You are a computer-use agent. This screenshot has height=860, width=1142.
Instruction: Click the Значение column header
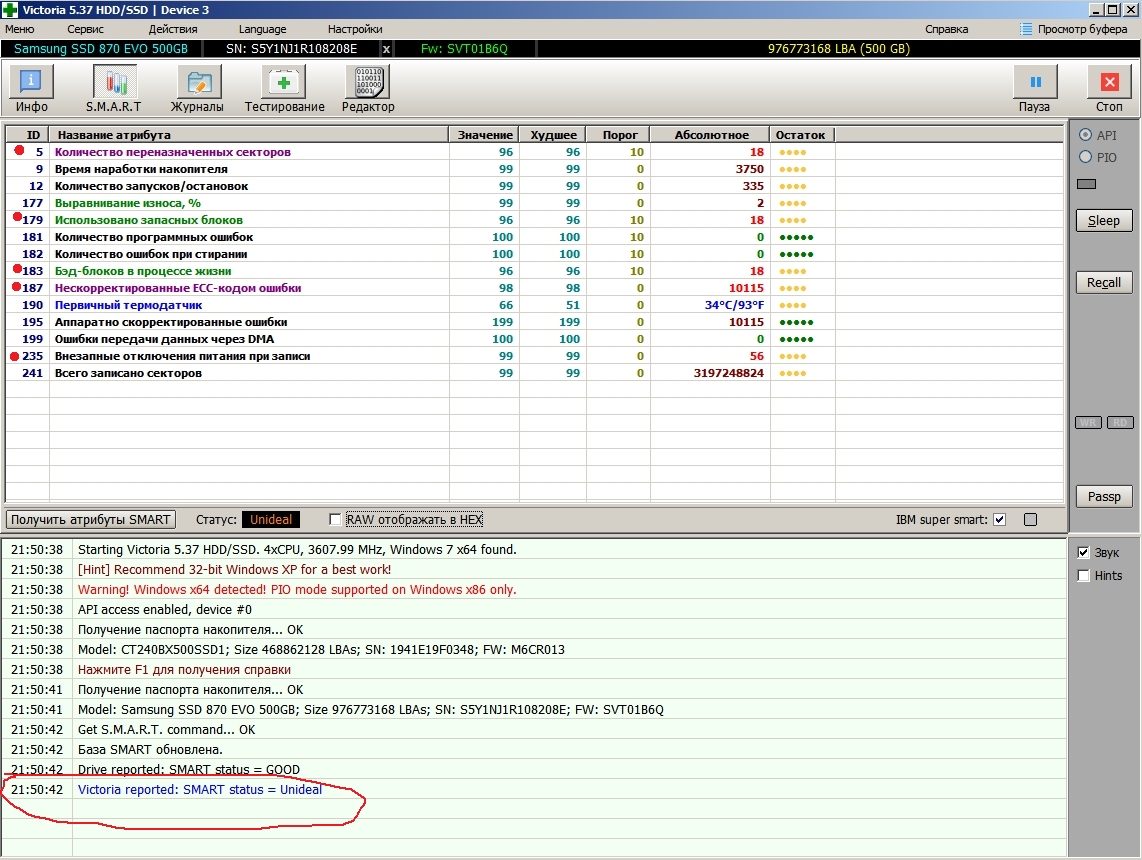484,135
